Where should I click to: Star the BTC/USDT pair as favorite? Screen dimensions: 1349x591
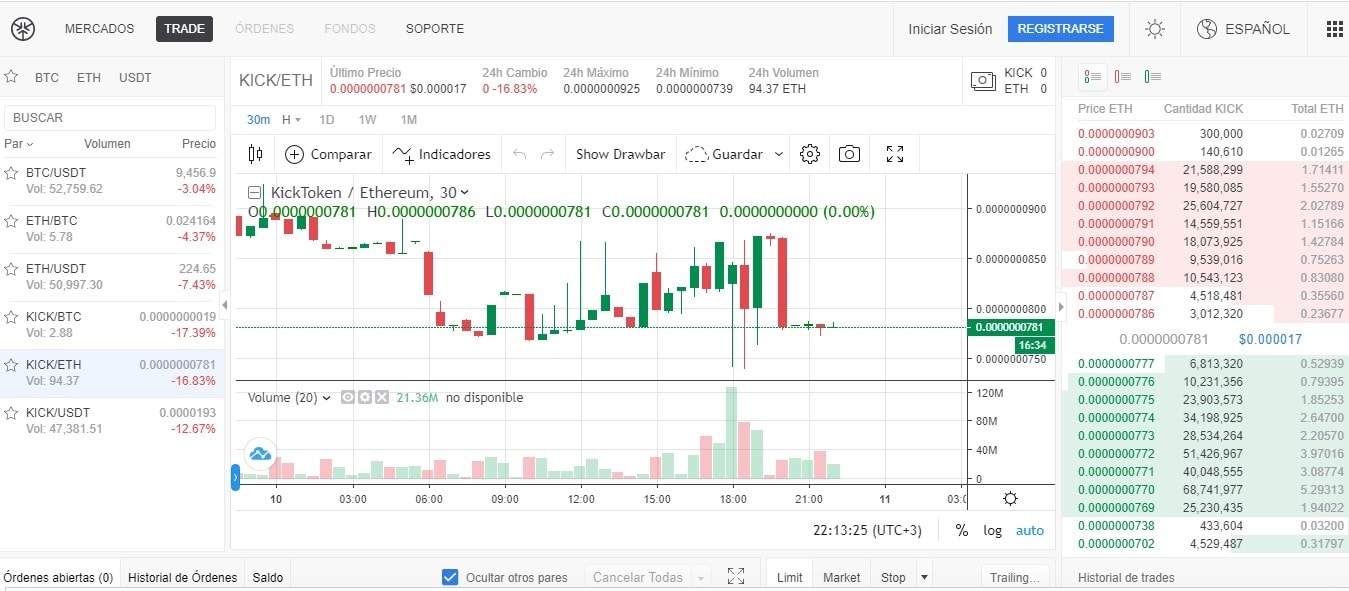tap(12, 173)
